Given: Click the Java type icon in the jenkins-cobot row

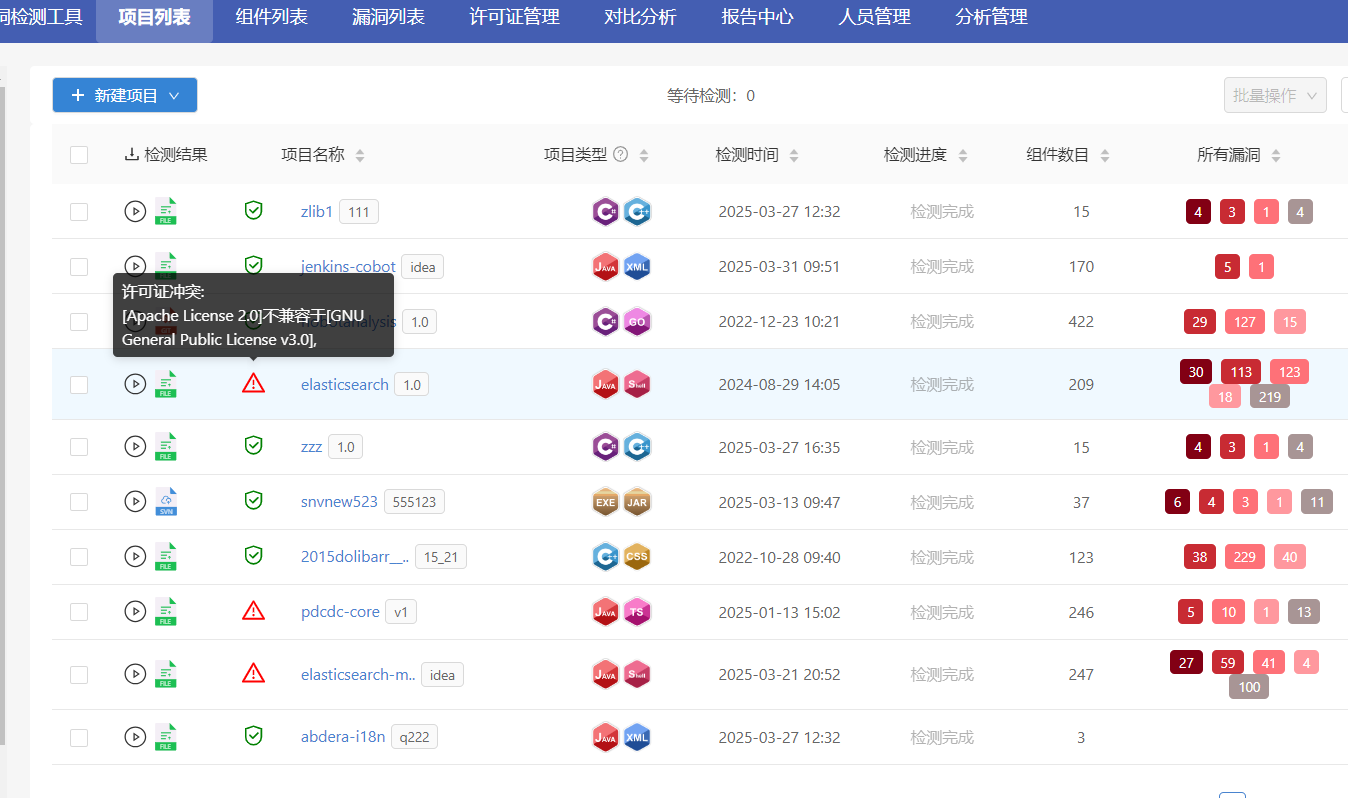Looking at the screenshot, I should point(605,267).
